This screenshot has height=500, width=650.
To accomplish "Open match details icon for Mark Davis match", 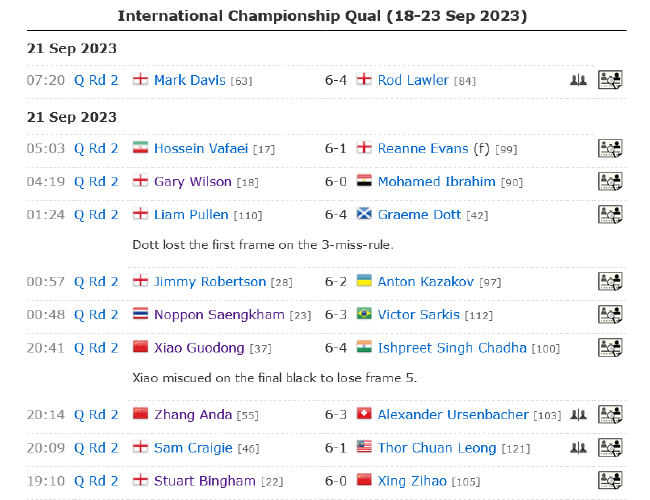I will pos(610,80).
